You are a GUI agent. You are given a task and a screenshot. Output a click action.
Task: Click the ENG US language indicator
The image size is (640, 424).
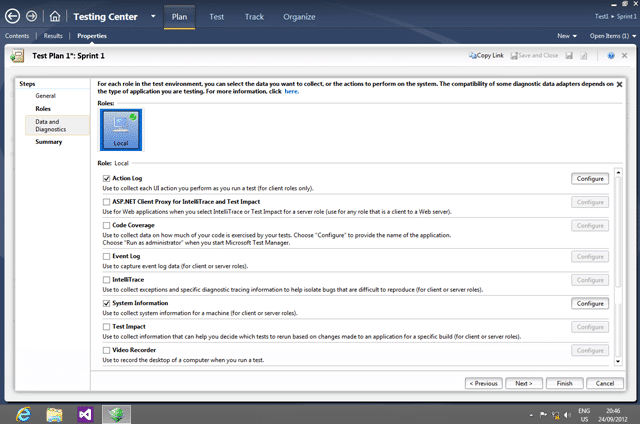coord(584,415)
